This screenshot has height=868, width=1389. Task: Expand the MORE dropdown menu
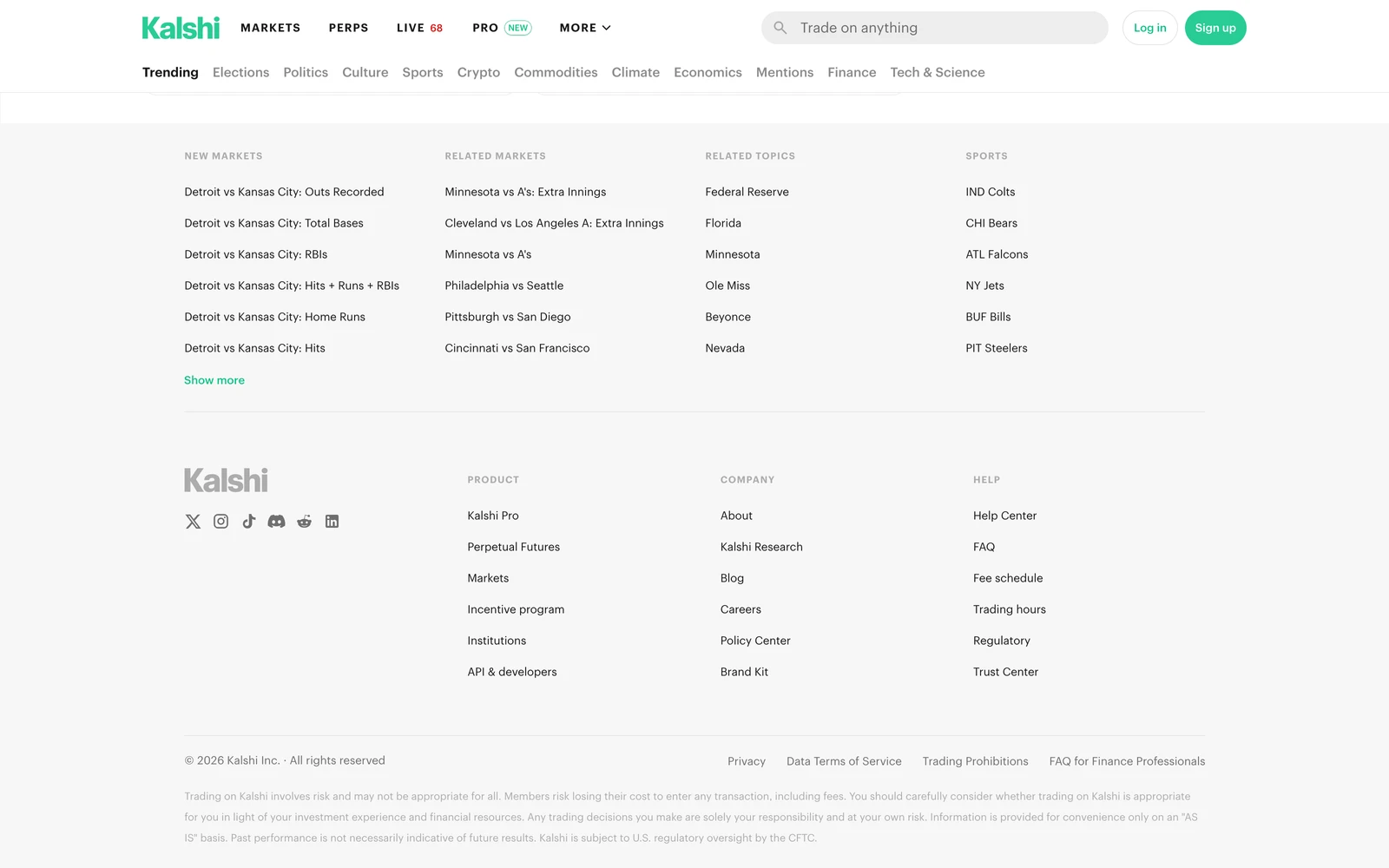585,28
